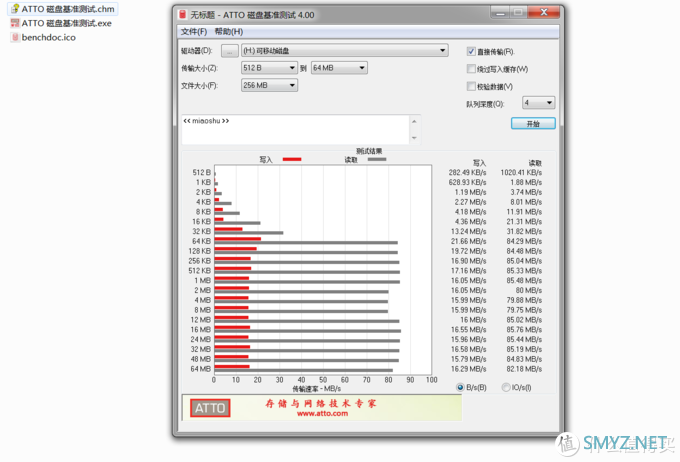This screenshot has height=462, width=680.
Task: Click the 传输速率 - MB/s axis label
Action: (x=317, y=389)
